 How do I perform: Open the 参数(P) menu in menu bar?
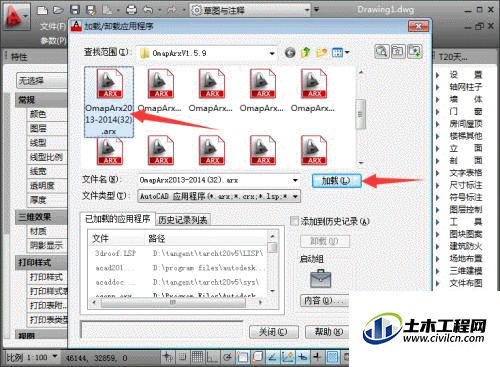pos(53,41)
